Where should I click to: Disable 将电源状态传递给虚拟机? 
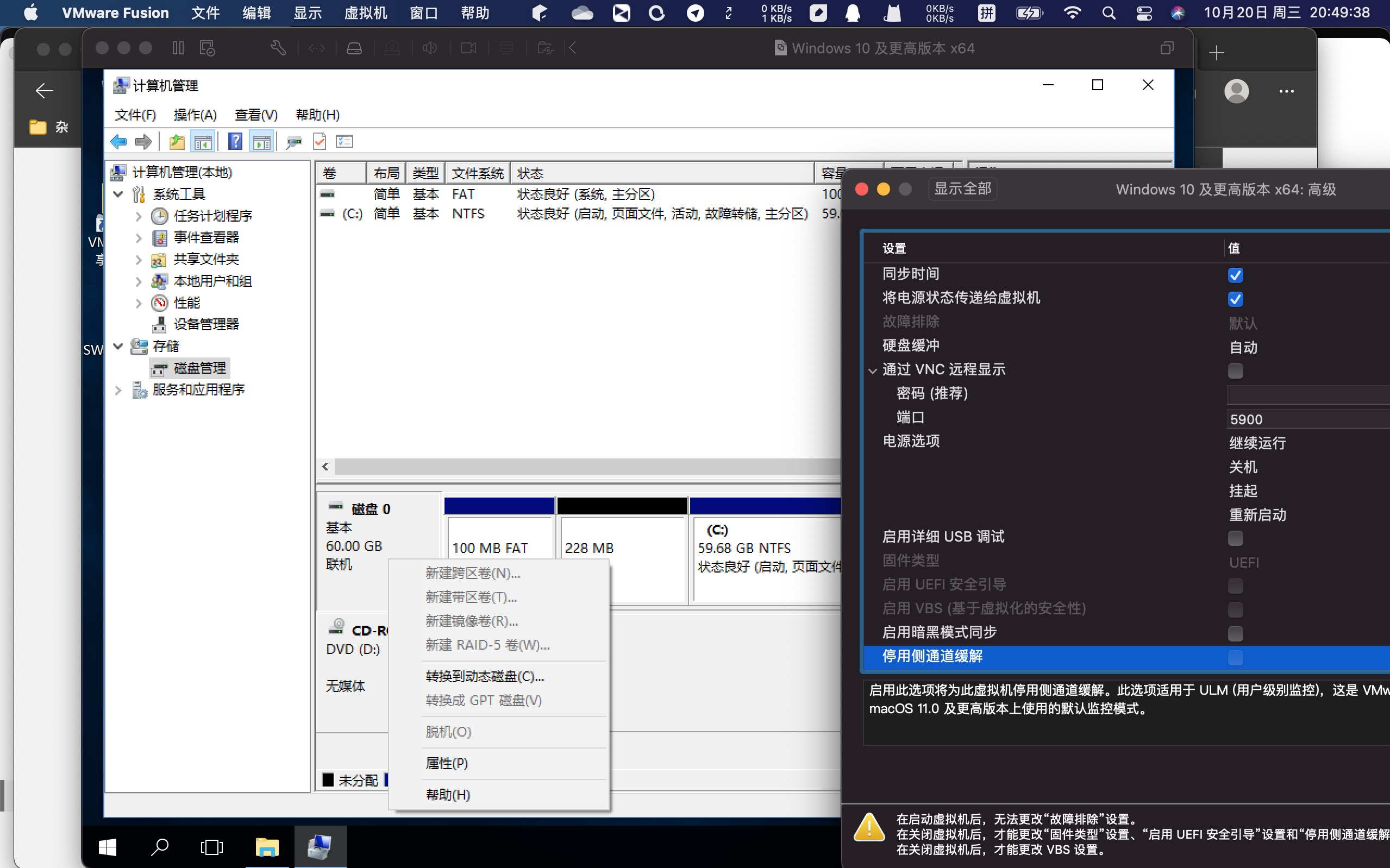click(1236, 299)
